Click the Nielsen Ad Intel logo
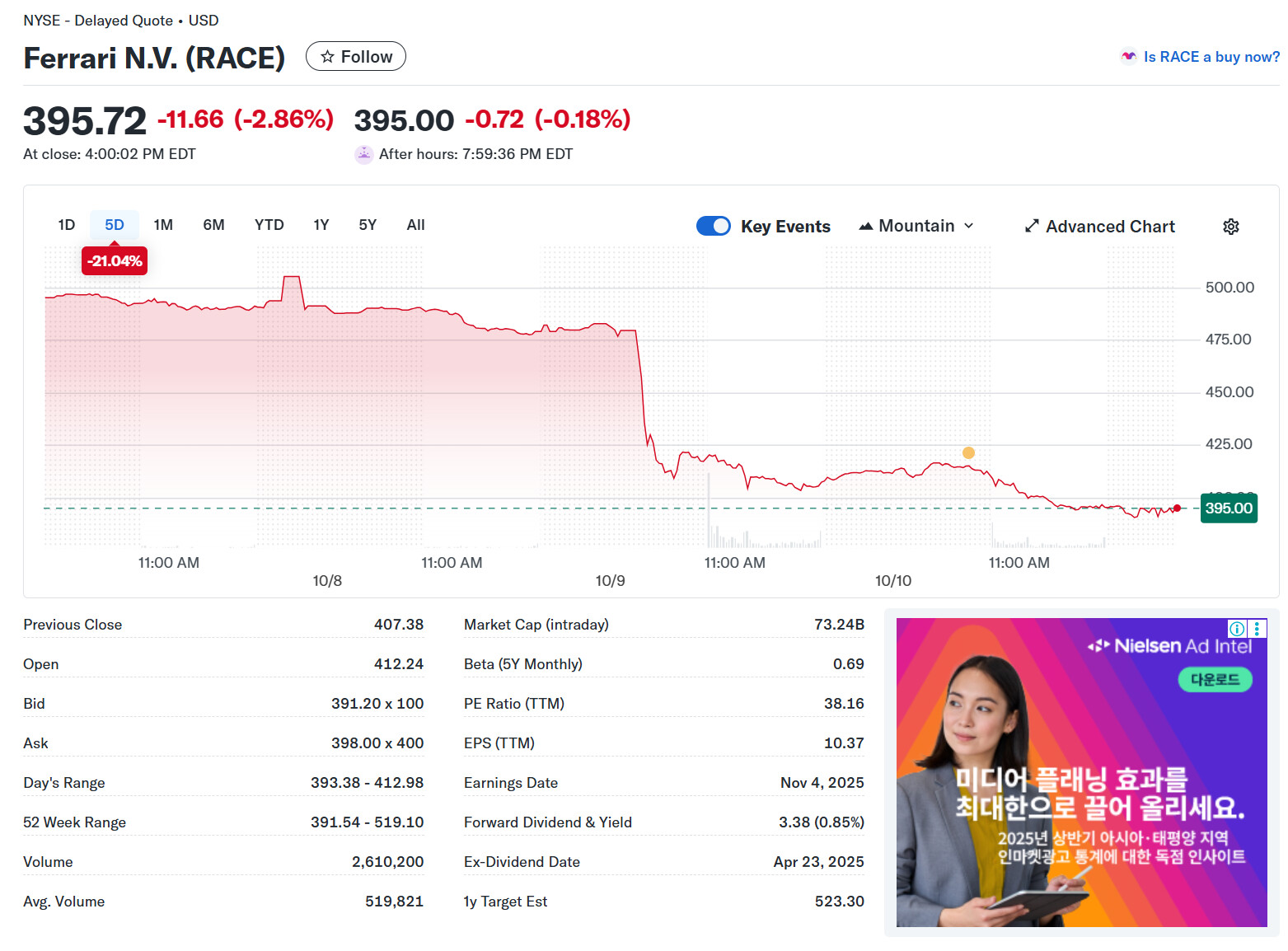1288x951 pixels. (1169, 647)
